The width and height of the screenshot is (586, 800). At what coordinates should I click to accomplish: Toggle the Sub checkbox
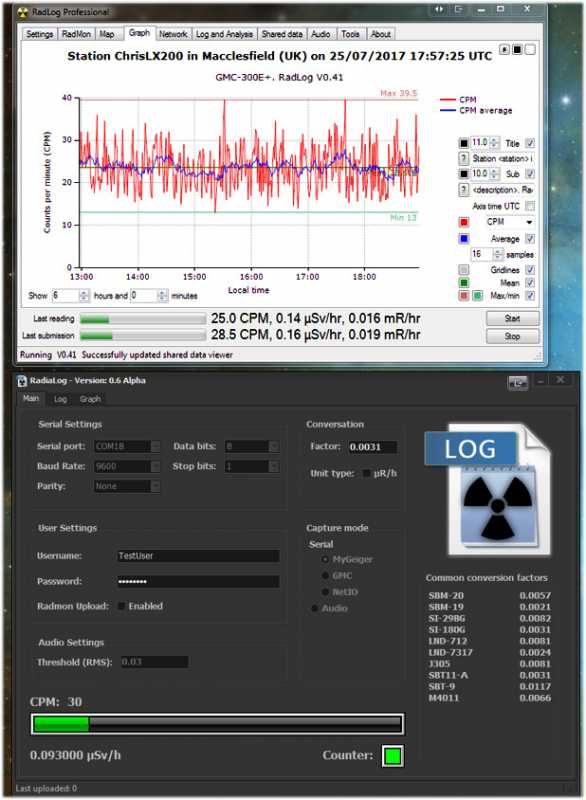(530, 174)
